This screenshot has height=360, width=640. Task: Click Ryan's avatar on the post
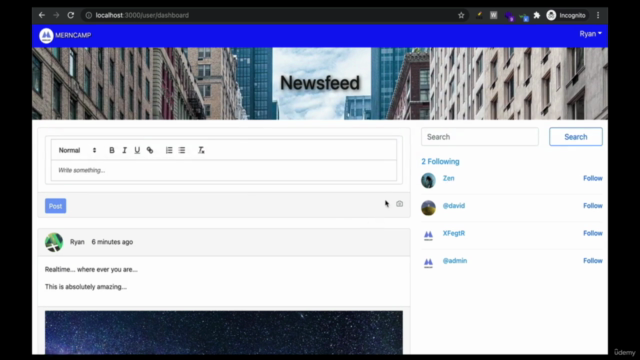tap(54, 242)
